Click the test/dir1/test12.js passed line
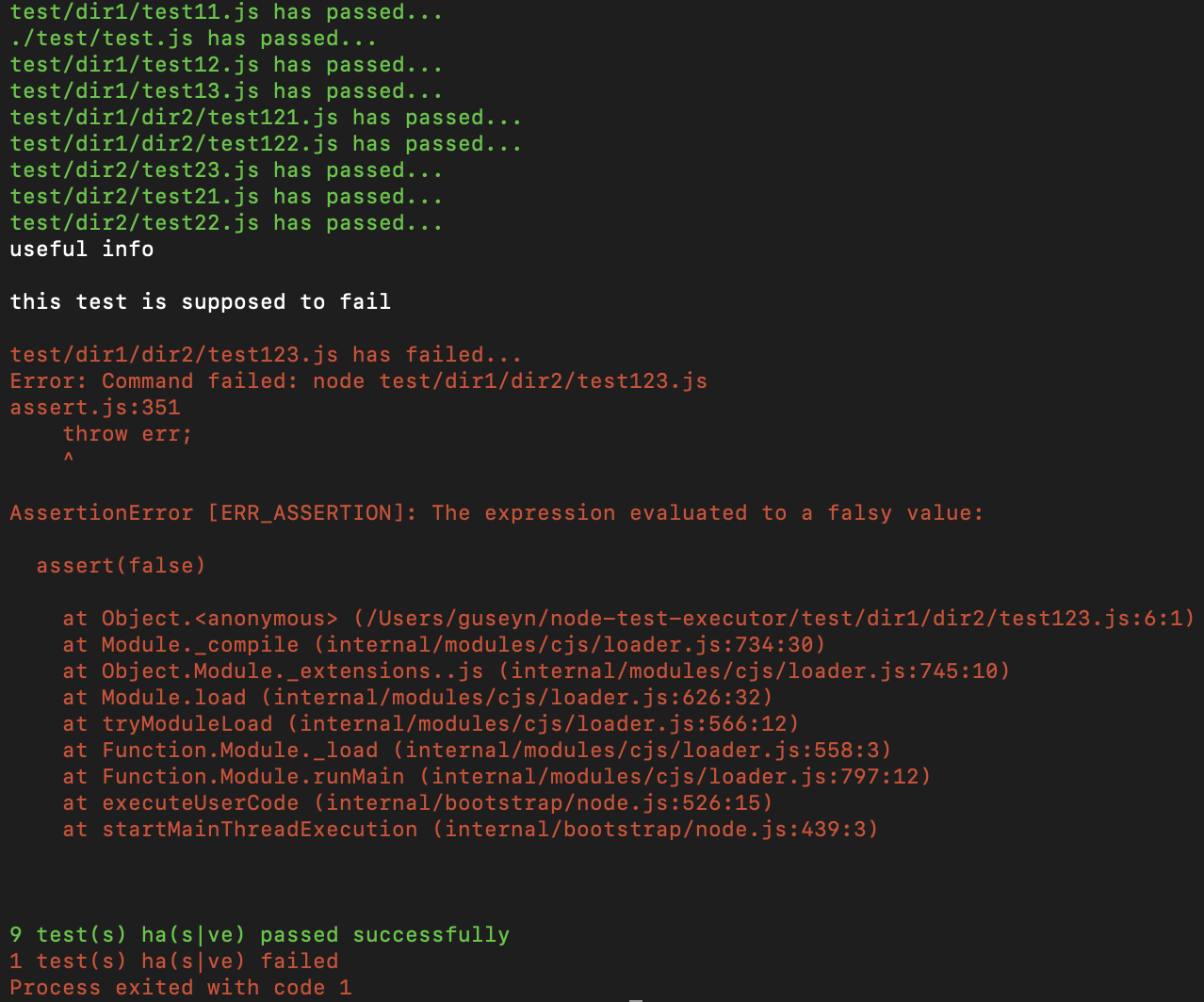This screenshot has width=1204, height=1002. (x=226, y=65)
